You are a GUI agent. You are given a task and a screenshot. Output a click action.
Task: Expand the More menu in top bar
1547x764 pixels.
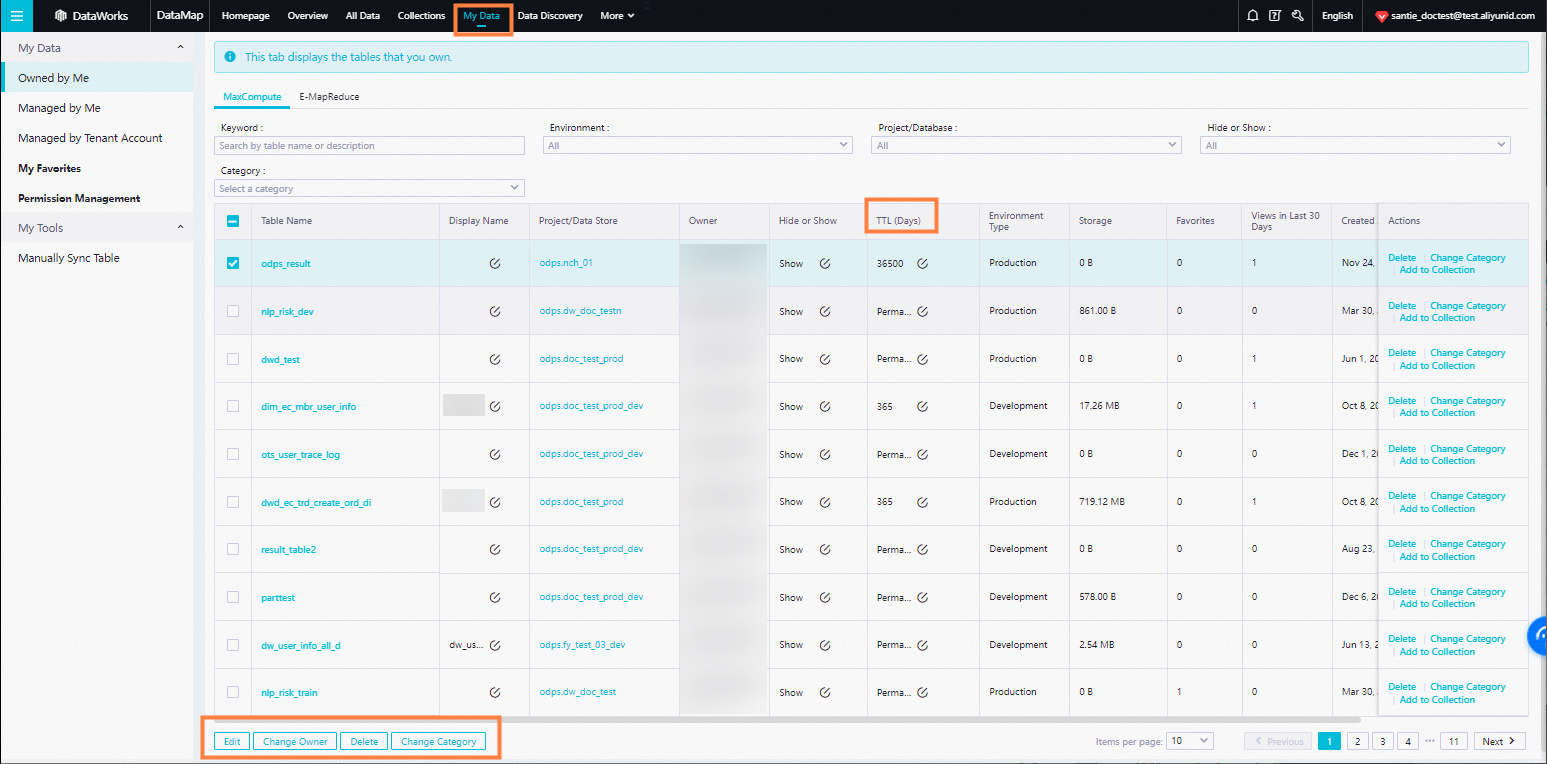[617, 16]
